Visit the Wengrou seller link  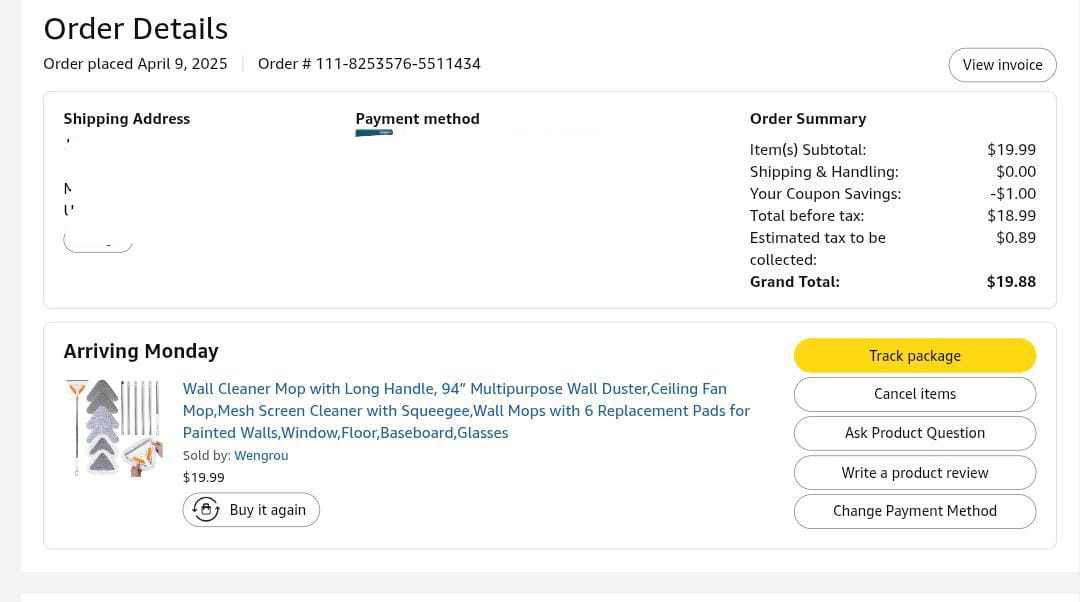(x=261, y=456)
